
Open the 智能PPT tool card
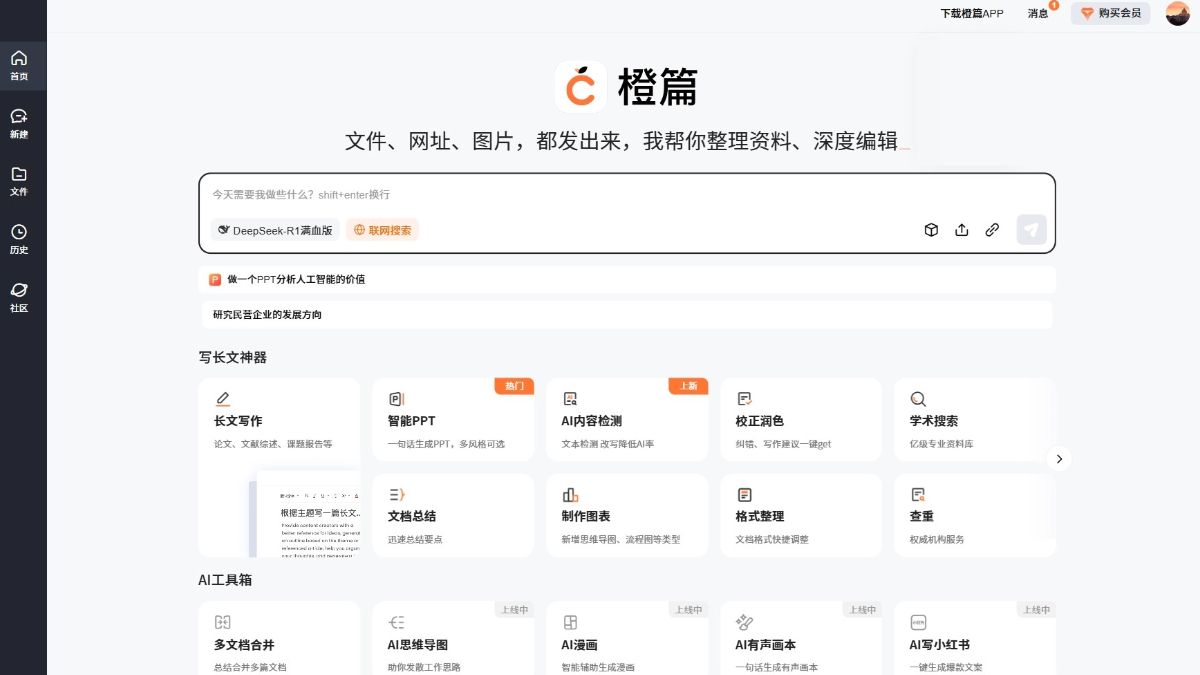point(453,419)
